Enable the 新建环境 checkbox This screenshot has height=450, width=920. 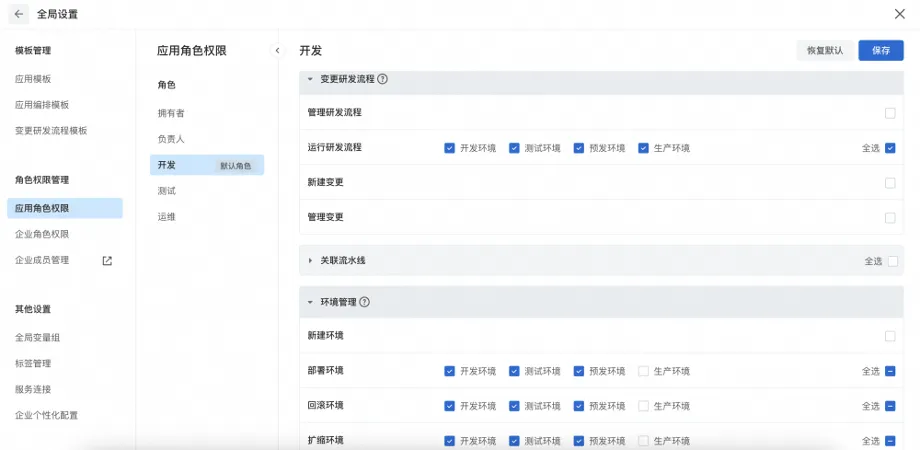[890, 336]
